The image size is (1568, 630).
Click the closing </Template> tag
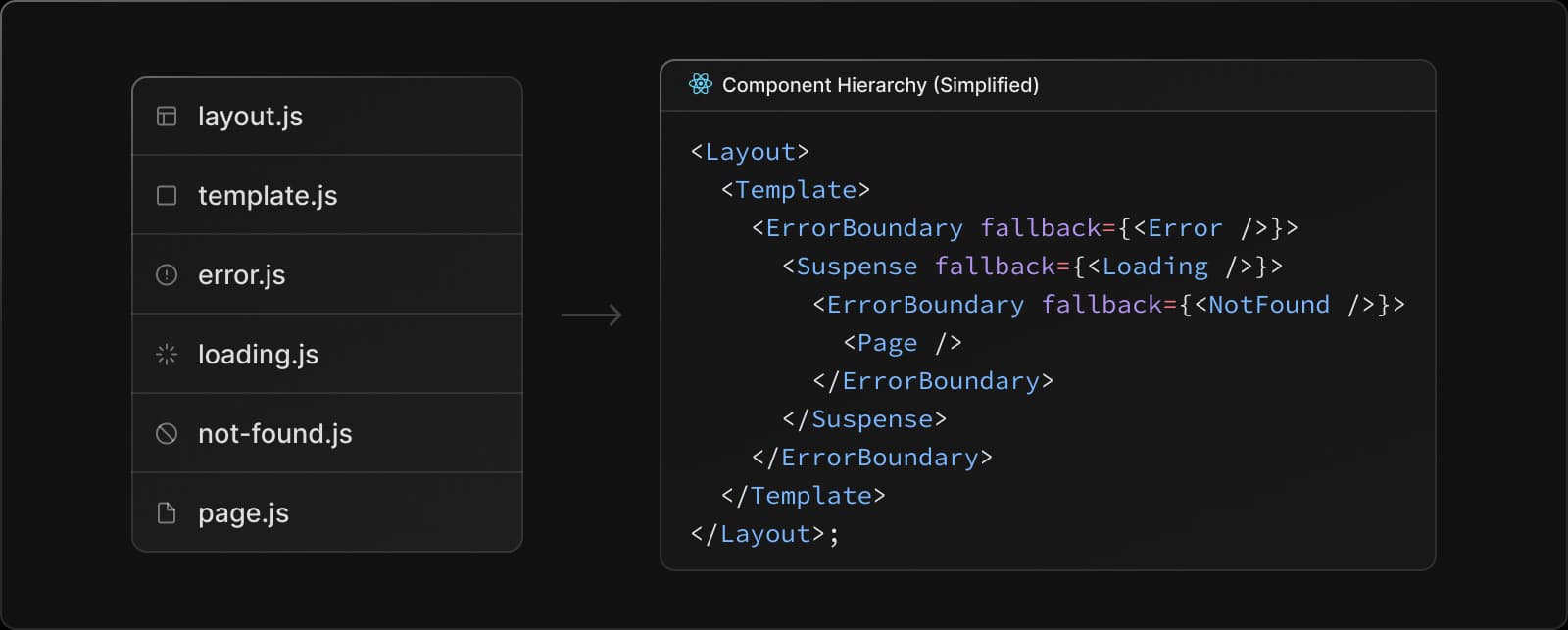tap(803, 496)
